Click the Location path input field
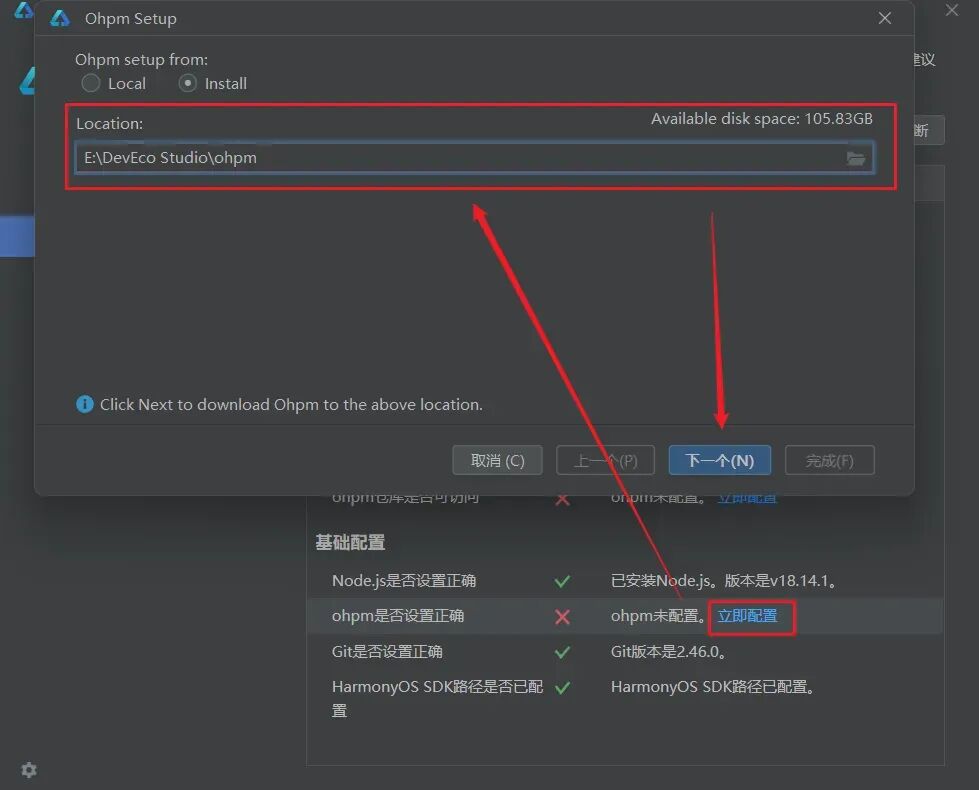This screenshot has height=790, width=979. tap(475, 157)
